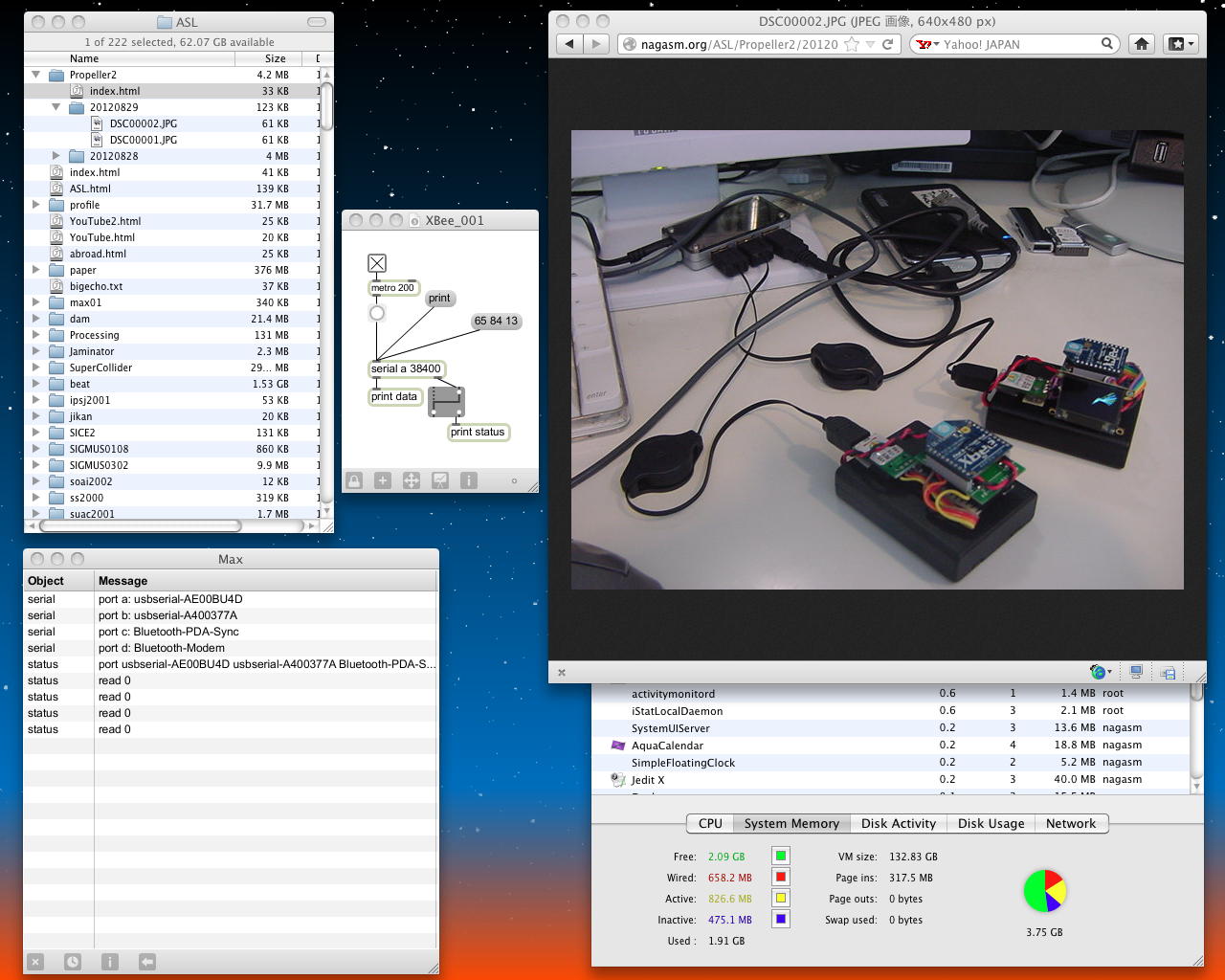
Task: Bookmark page with the star icon
Action: click(851, 44)
